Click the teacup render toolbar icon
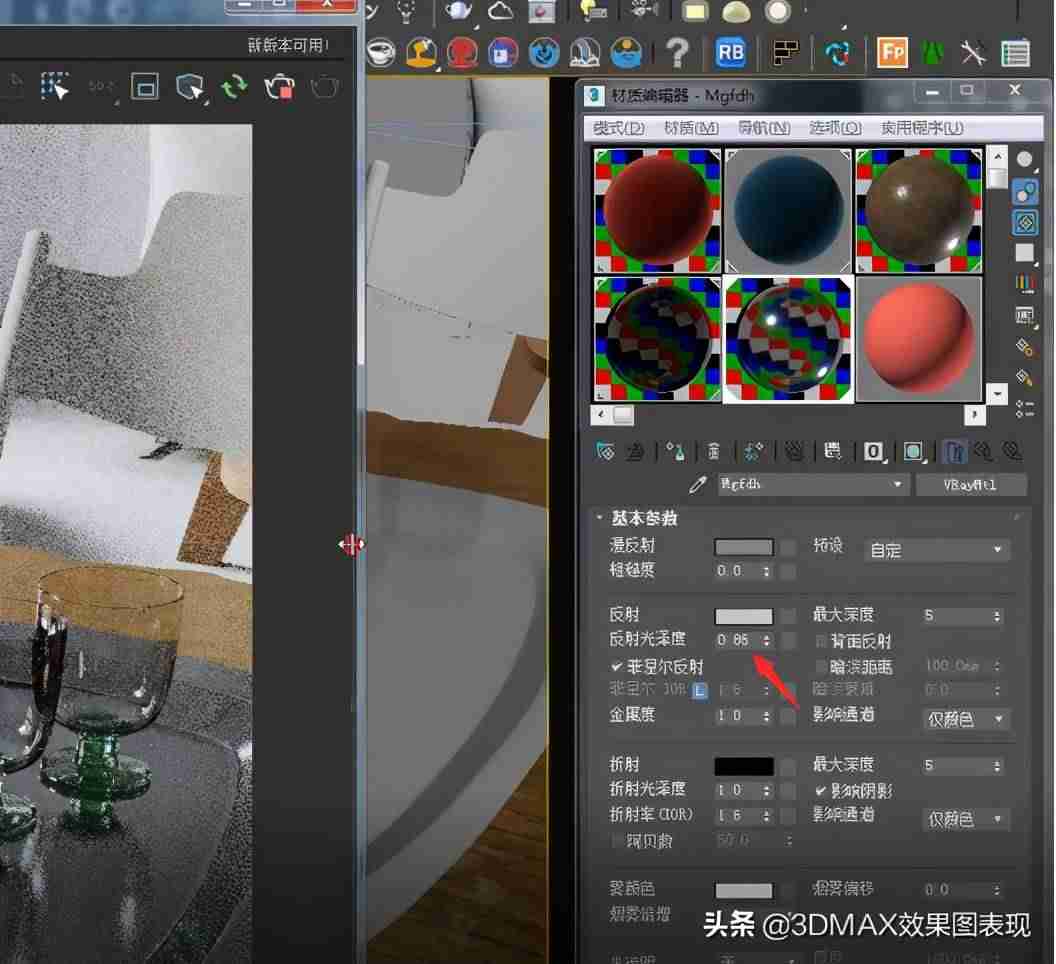This screenshot has width=1056, height=964. [381, 53]
